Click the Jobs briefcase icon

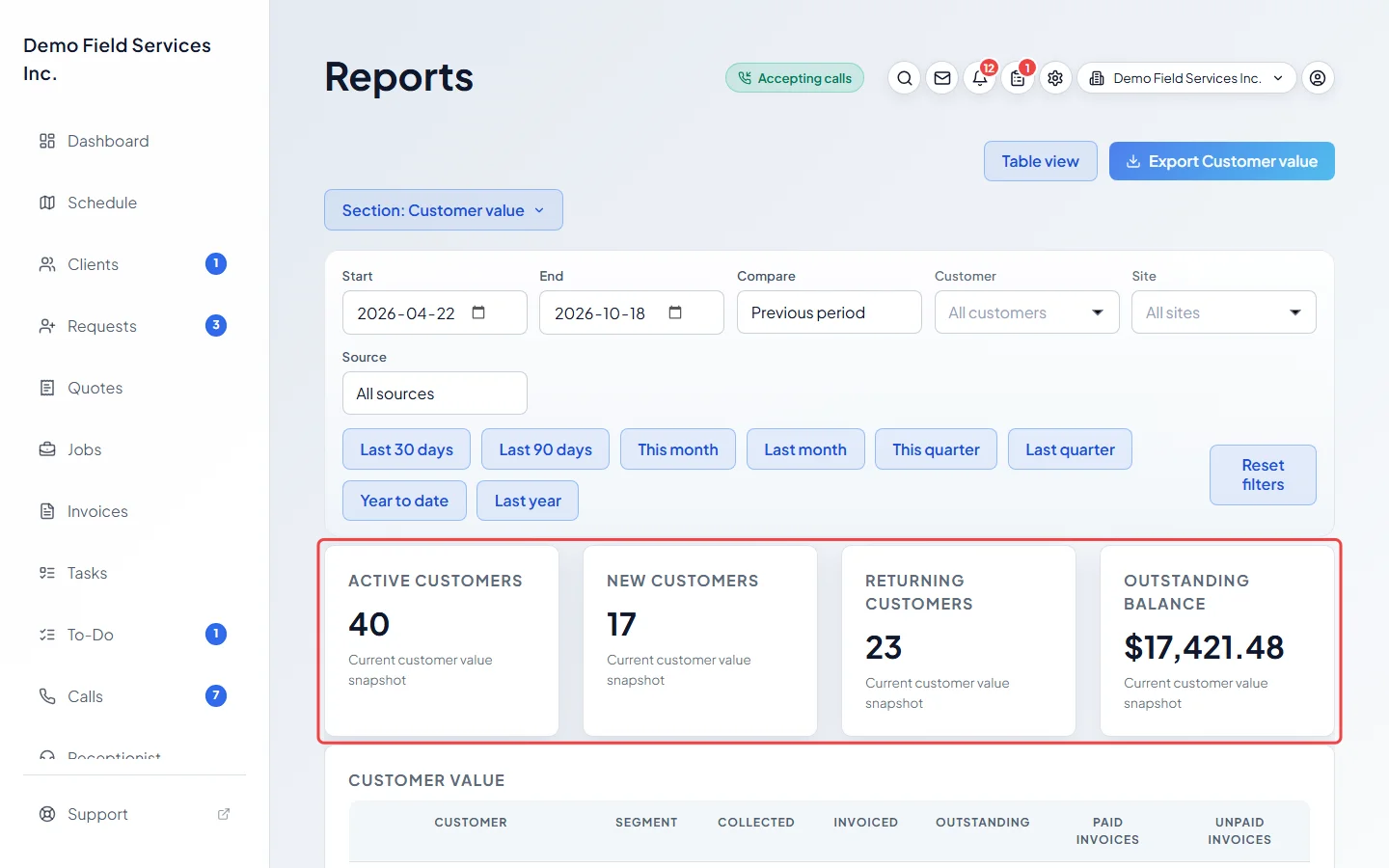pyautogui.click(x=47, y=449)
